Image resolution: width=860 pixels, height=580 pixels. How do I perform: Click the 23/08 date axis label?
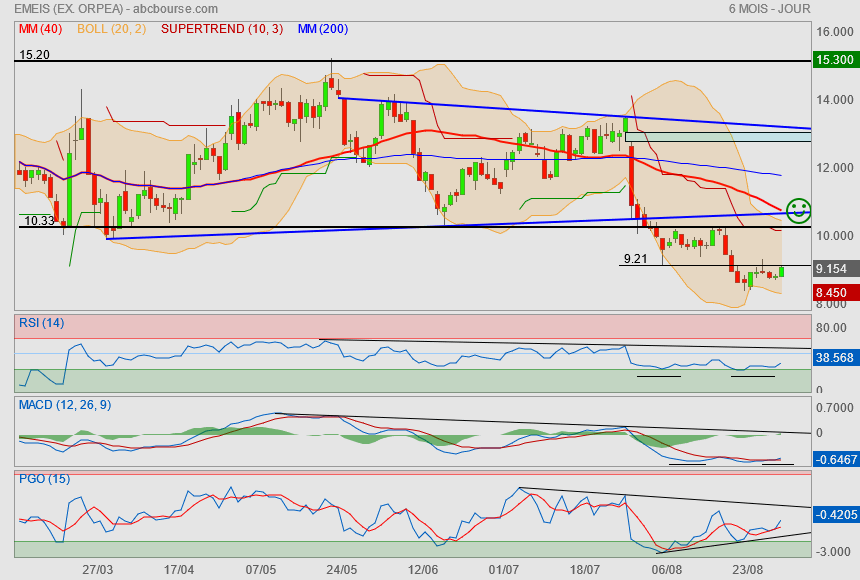[748, 570]
